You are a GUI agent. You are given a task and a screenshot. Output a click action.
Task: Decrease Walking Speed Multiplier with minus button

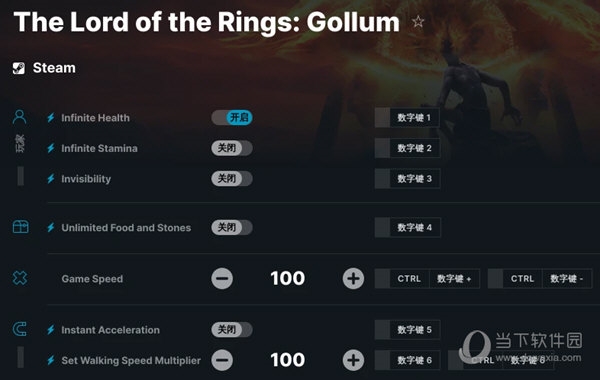[222, 360]
